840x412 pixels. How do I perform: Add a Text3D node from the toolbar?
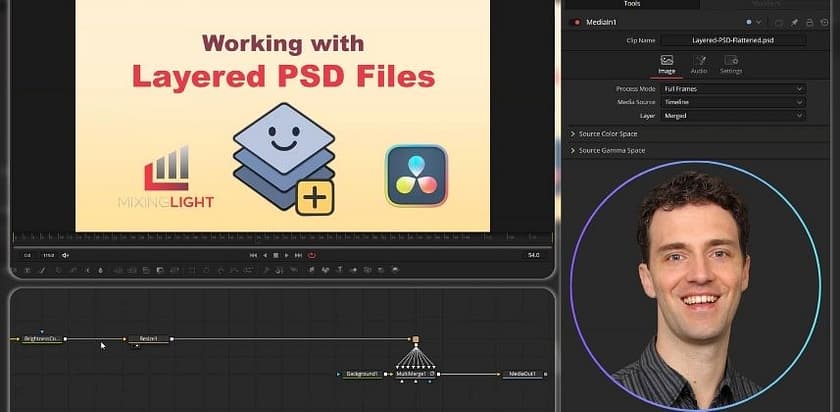pyautogui.click(x=340, y=271)
